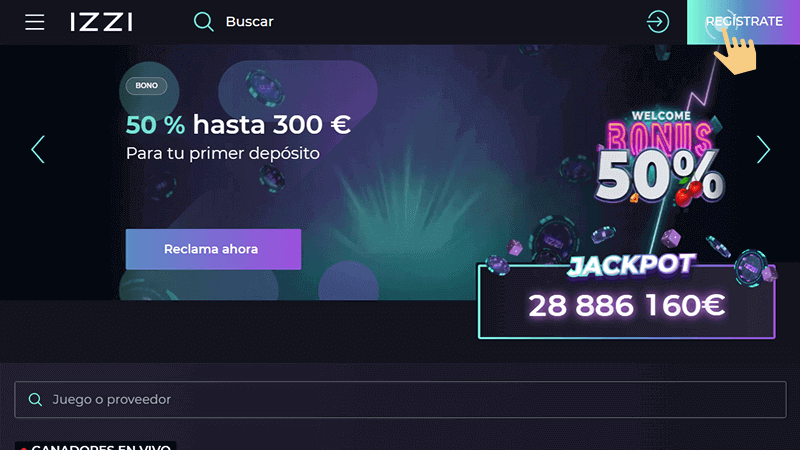
Task: Click Para tu primer depósito text
Action: click(223, 154)
